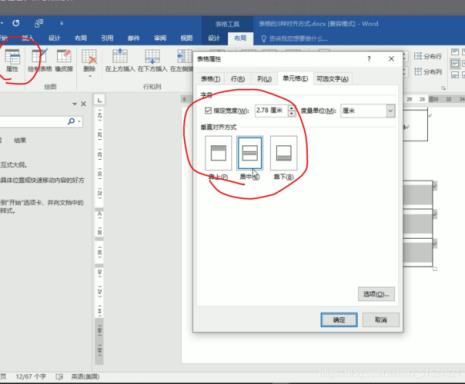Close the navigation pane
465x384 pixels.
[x=84, y=104]
